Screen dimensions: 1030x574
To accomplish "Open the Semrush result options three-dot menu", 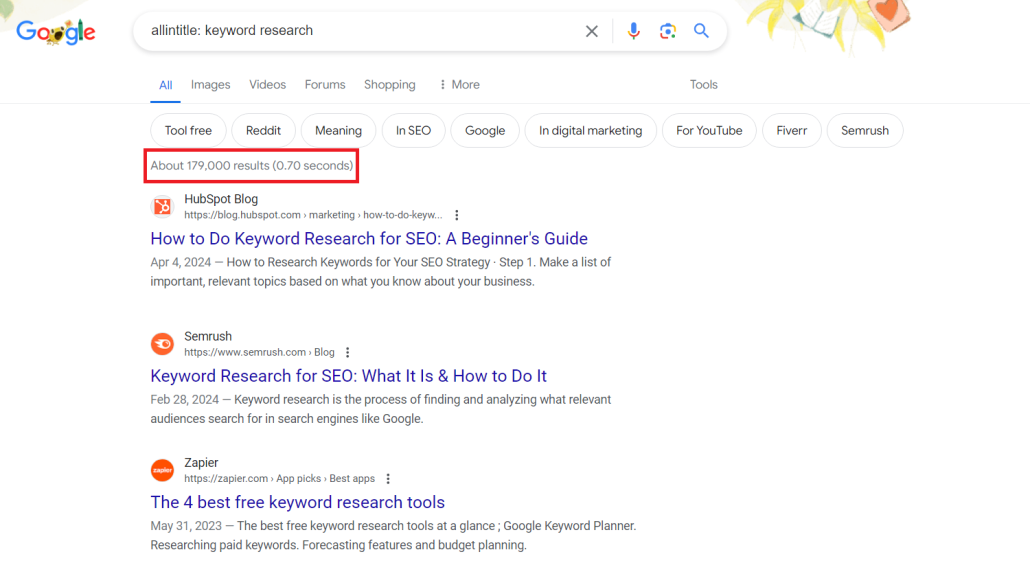I will [347, 352].
